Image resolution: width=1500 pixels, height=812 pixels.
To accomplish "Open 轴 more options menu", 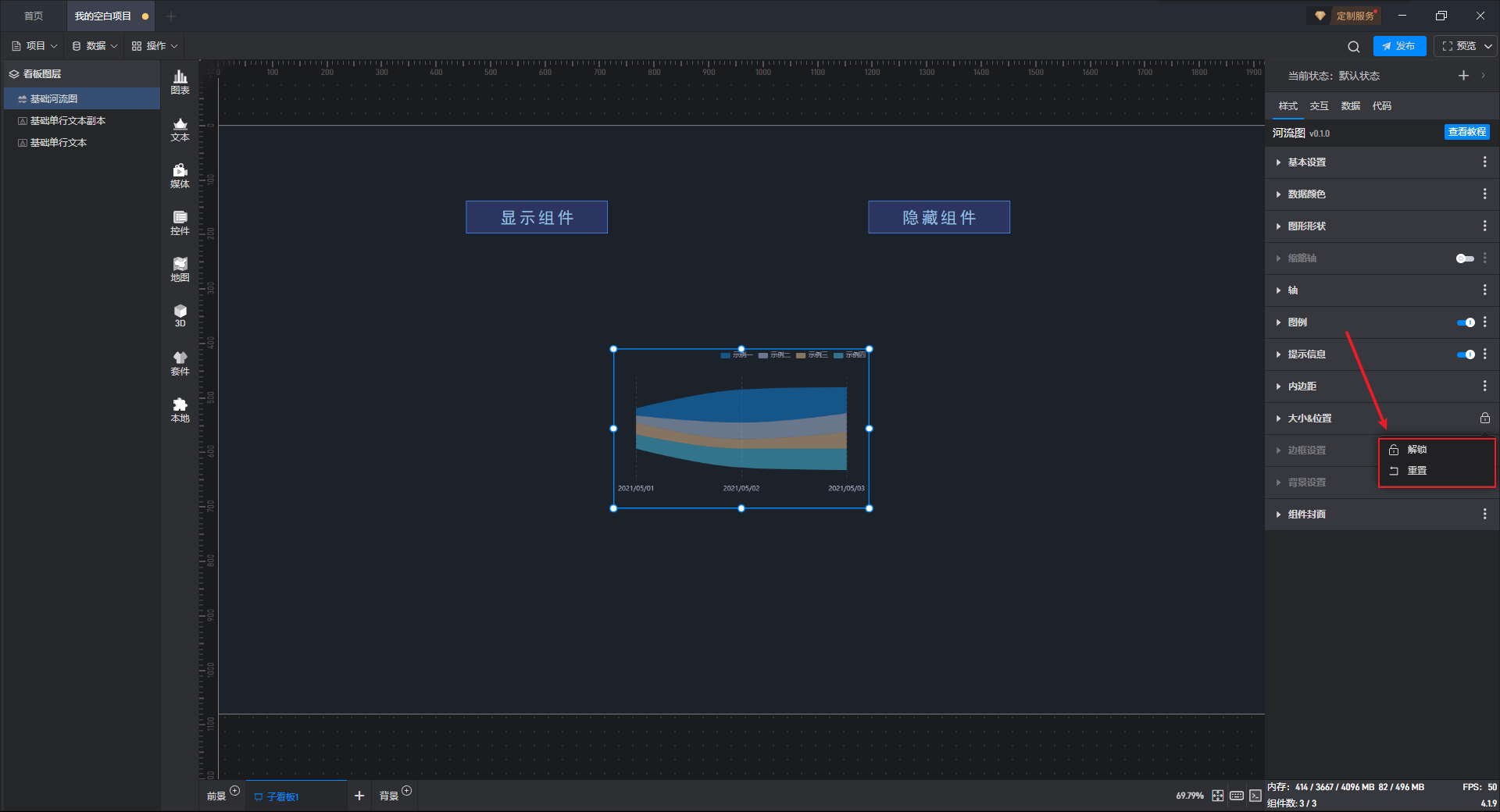I will tap(1484, 290).
